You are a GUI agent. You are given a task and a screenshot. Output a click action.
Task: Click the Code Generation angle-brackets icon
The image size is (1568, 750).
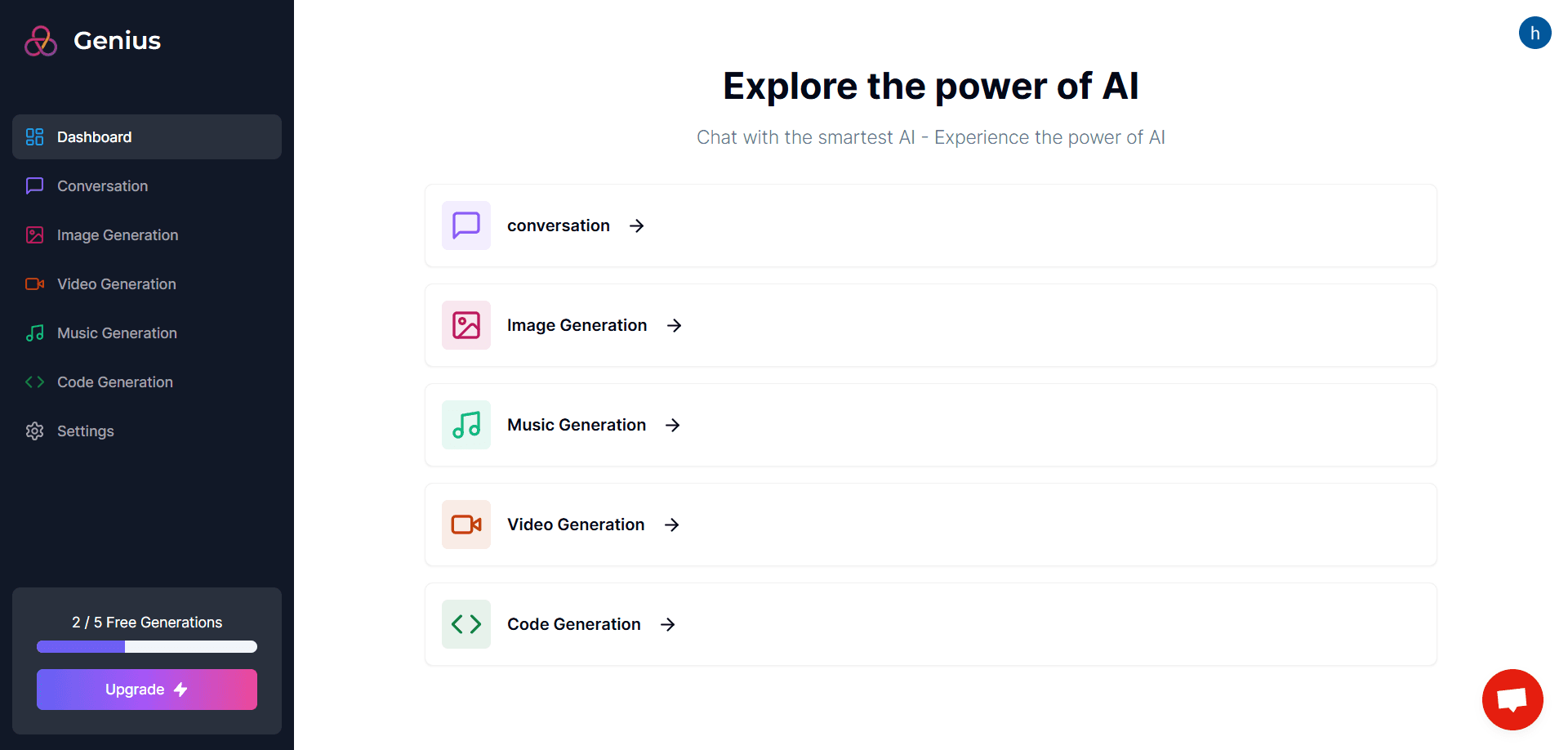[x=34, y=382]
